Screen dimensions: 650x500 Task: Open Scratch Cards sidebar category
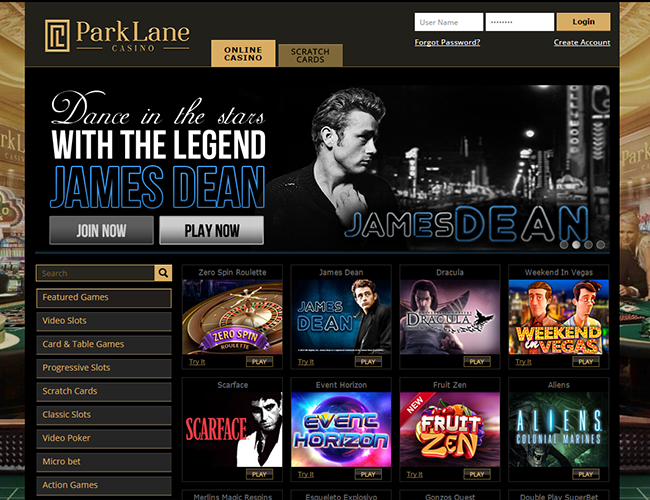tap(104, 391)
